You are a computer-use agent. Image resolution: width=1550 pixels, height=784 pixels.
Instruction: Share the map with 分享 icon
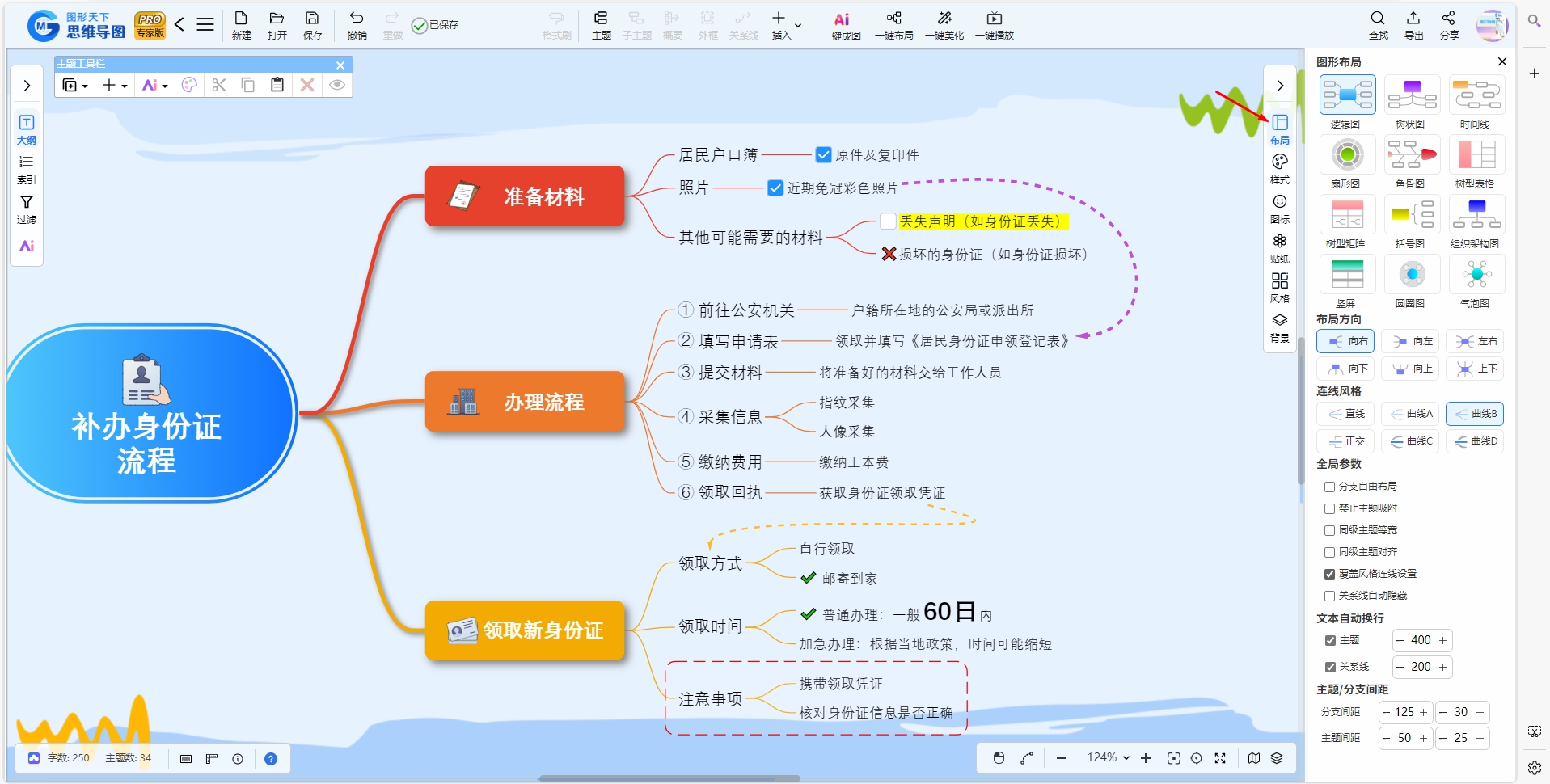[x=1449, y=25]
